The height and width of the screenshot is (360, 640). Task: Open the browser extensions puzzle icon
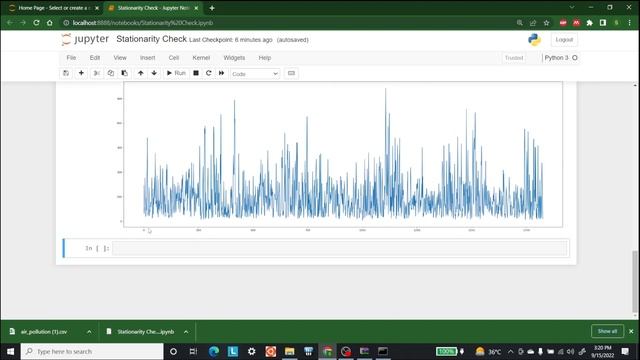[x=590, y=23]
